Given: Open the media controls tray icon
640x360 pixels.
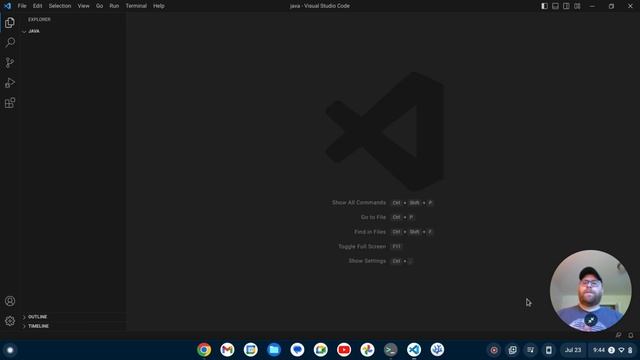Looking at the screenshot, I should tap(531, 350).
